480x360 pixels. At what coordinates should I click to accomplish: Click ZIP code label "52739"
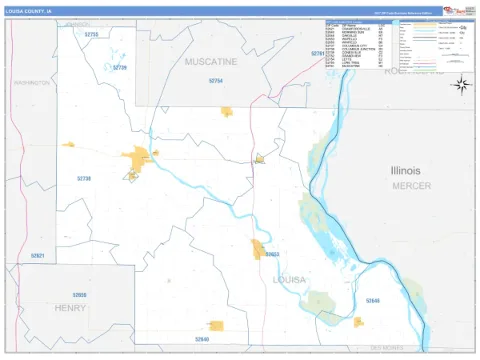coord(120,68)
